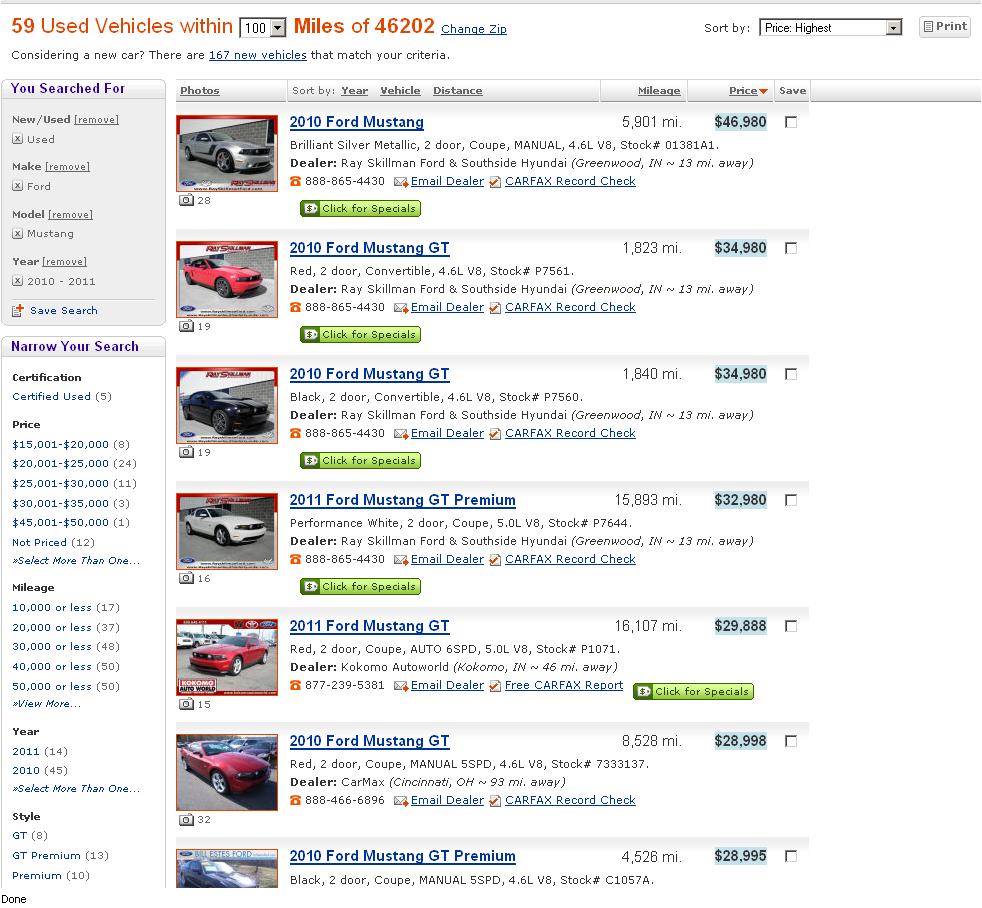The width and height of the screenshot is (982, 908).
Task: Click the Vehicle sort header
Action: [x=400, y=90]
